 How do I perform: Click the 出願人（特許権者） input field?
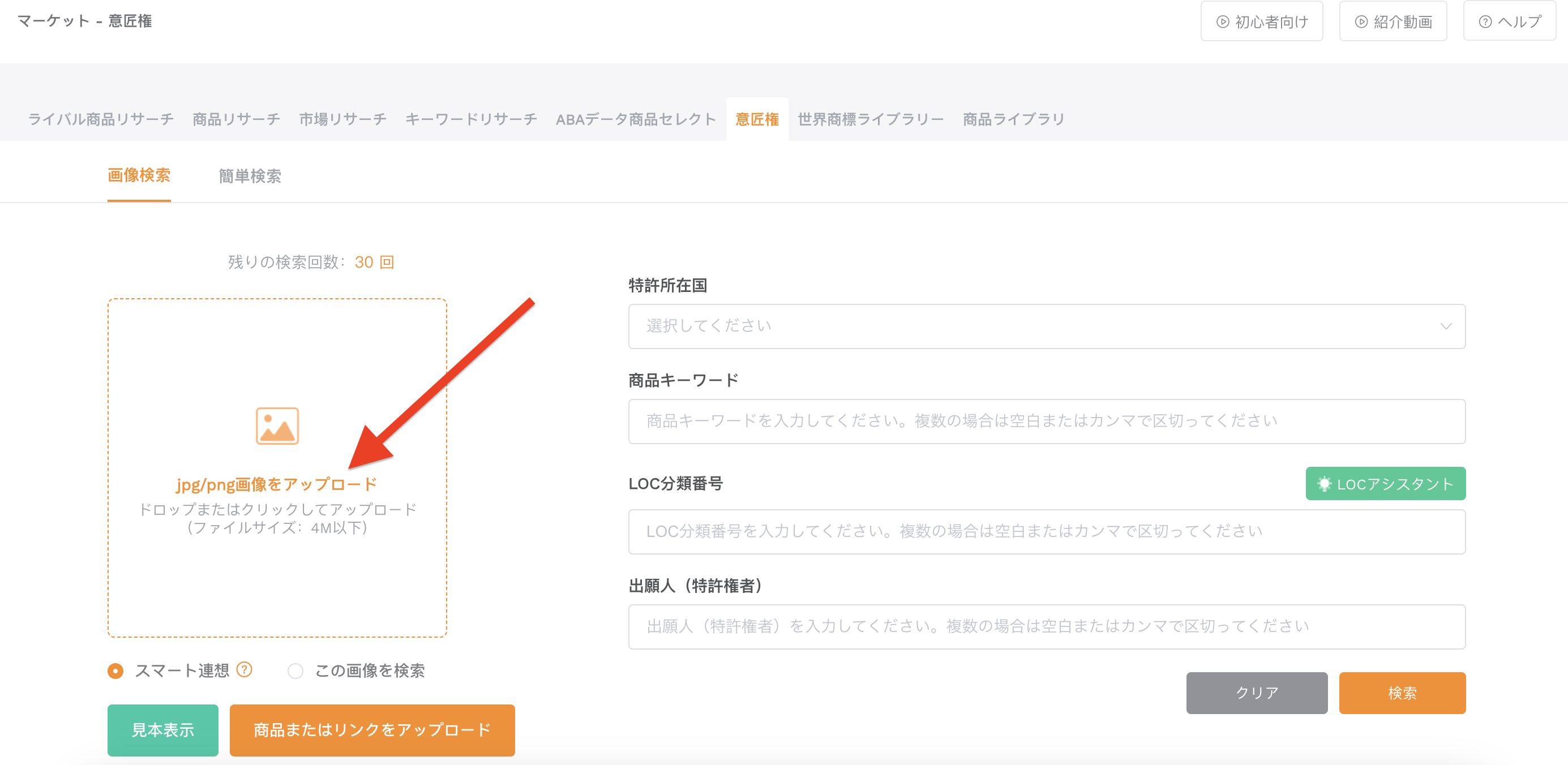(x=1046, y=626)
